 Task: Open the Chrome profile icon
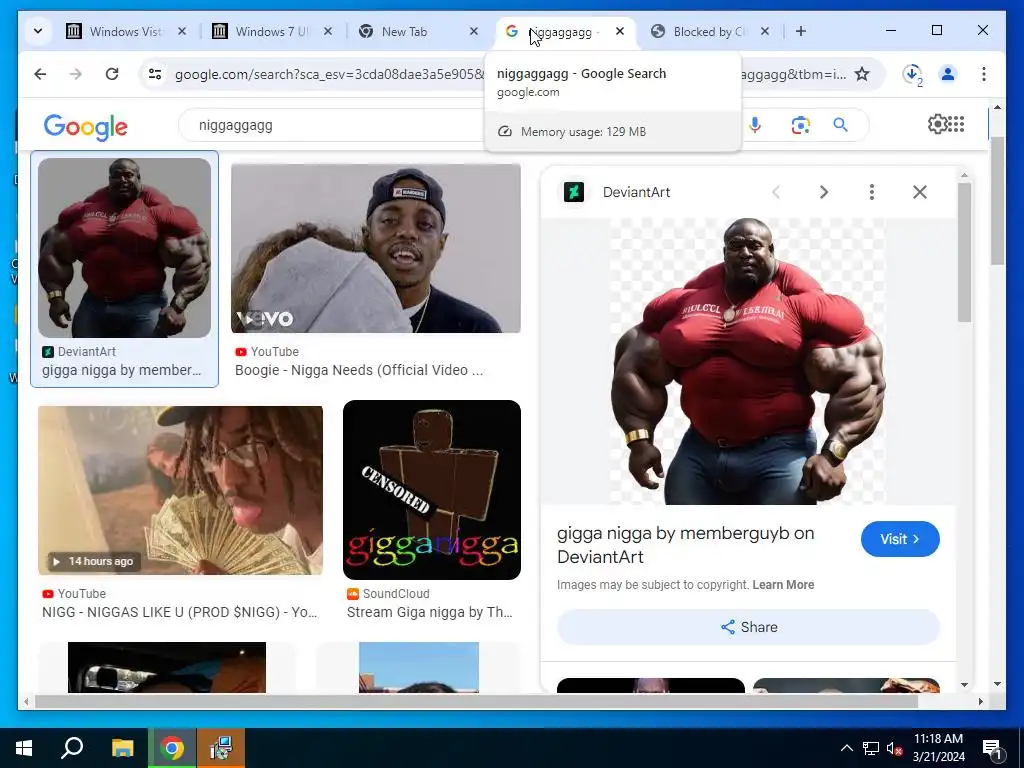(948, 74)
